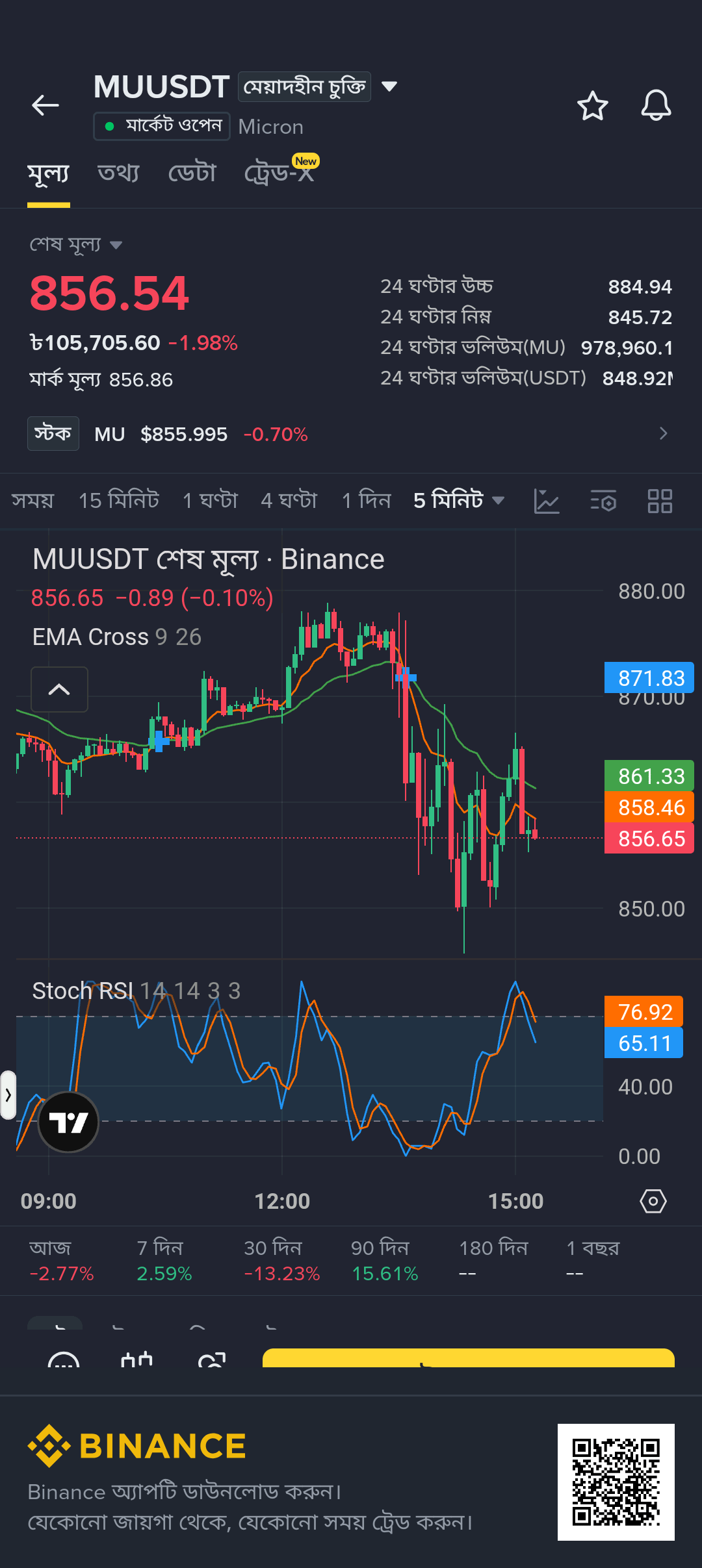Screen dimensions: 702x1568
Task: Tap the 24h low value 845.72
Action: coord(640,317)
